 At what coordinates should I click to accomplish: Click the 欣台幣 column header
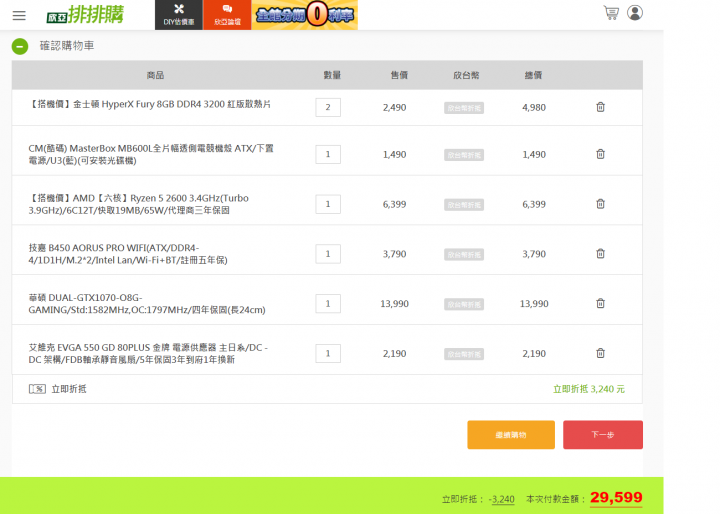[x=466, y=75]
